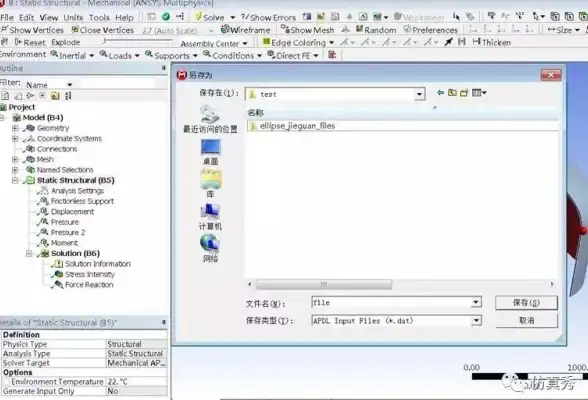This screenshot has height=400, width=588.
Task: Create new folder icon in dialog
Action: point(464,93)
